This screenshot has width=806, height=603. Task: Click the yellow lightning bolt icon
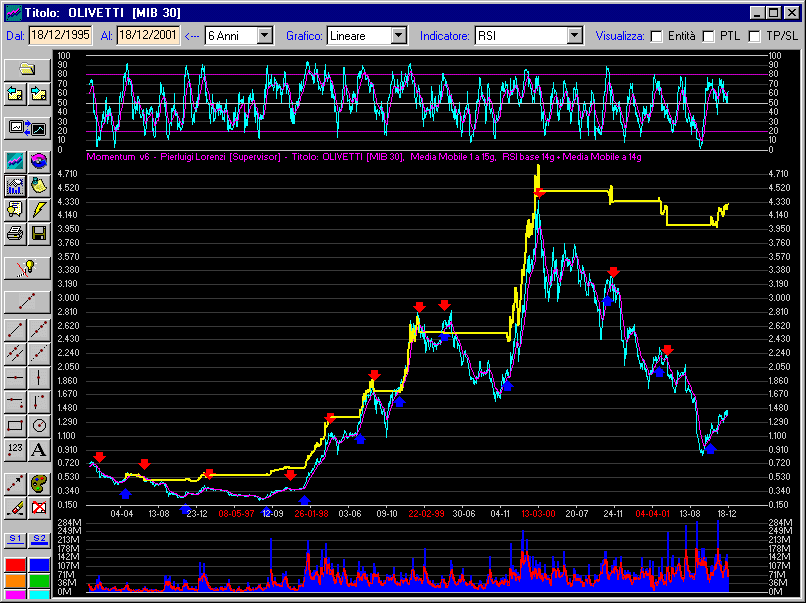[39, 209]
